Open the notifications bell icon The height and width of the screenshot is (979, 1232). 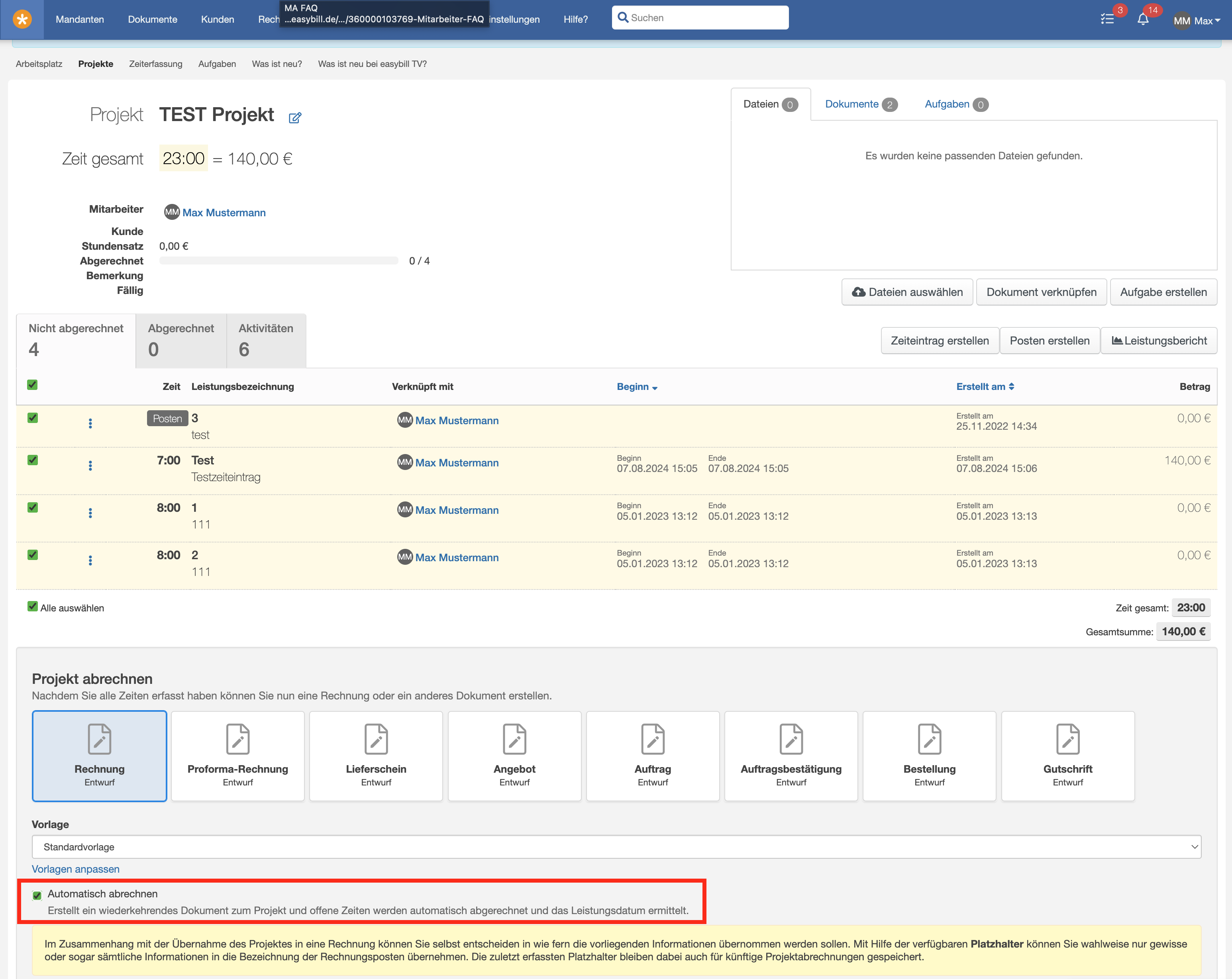(x=1143, y=19)
